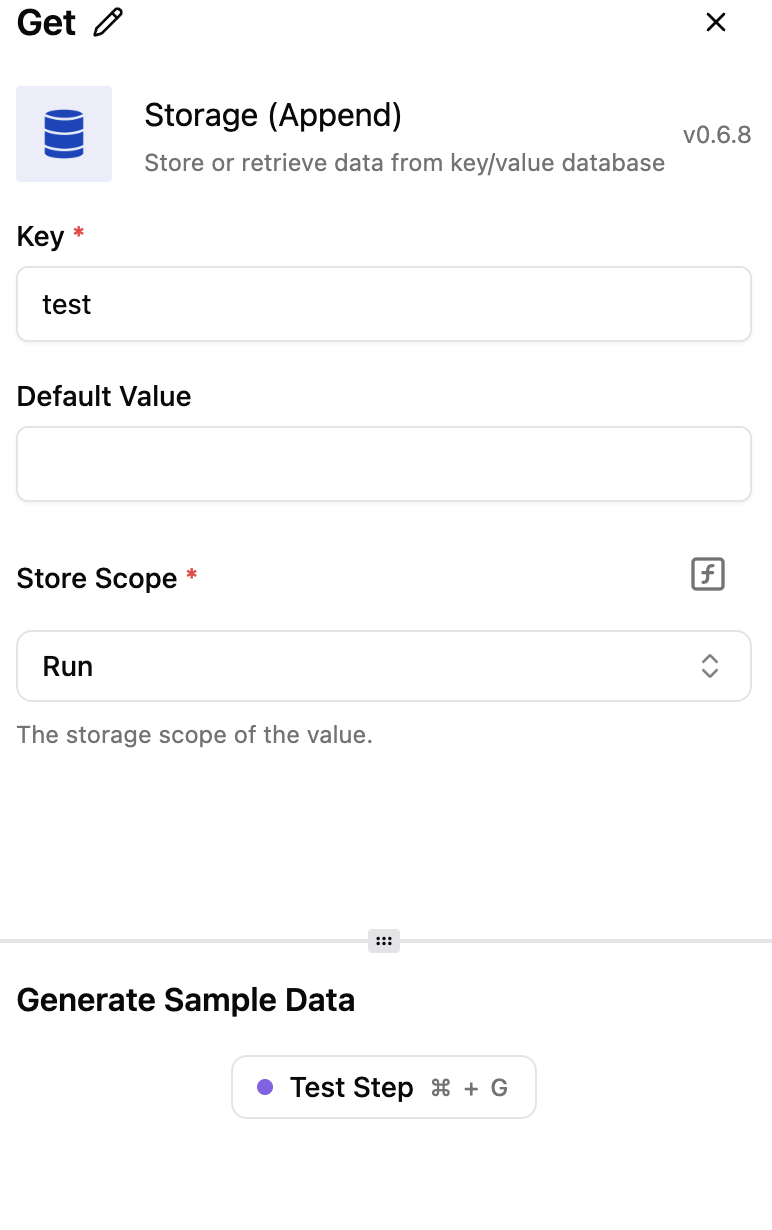This screenshot has height=1230, width=772.
Task: Click the ⌘ + G shortcut hint
Action: [x=469, y=1088]
